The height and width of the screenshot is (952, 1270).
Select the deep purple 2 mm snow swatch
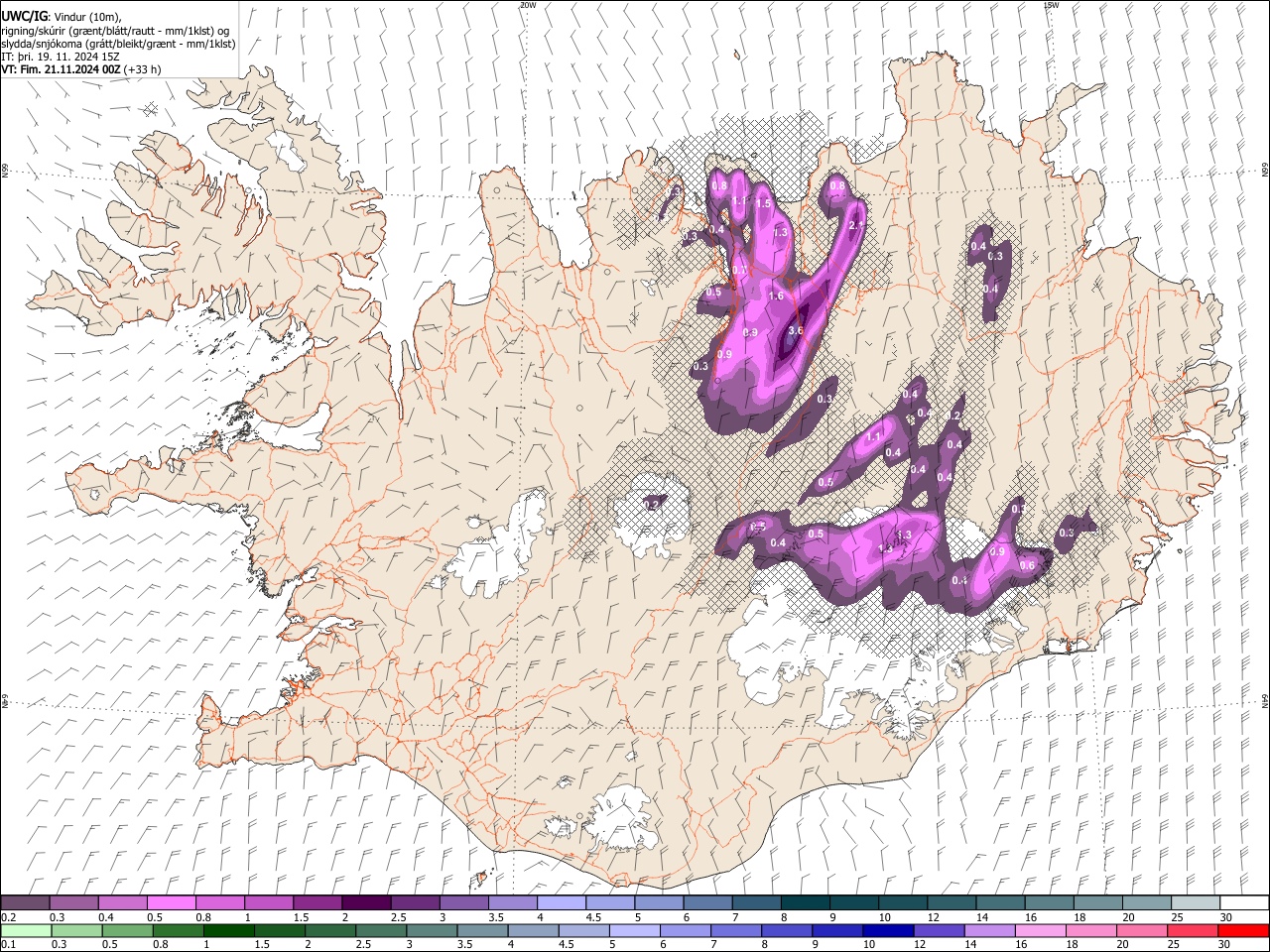[365, 902]
